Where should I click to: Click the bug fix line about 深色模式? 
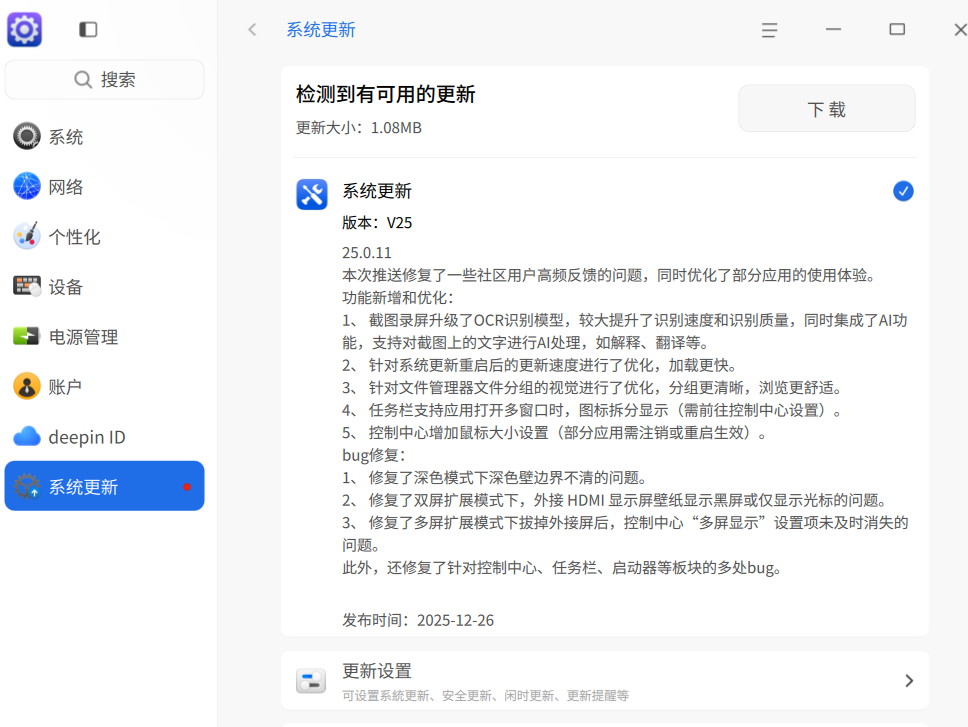tap(496, 478)
